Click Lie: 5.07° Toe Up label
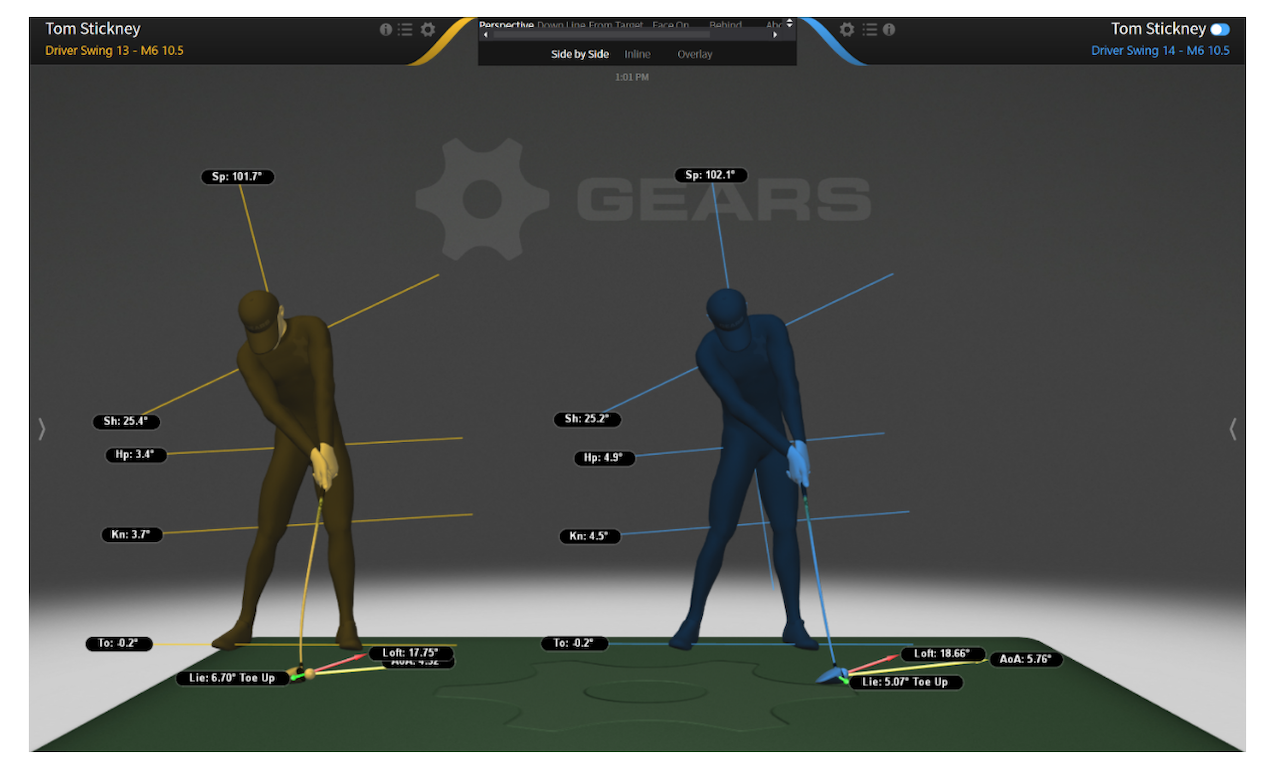Image resolution: width=1269 pixels, height=768 pixels. [906, 682]
